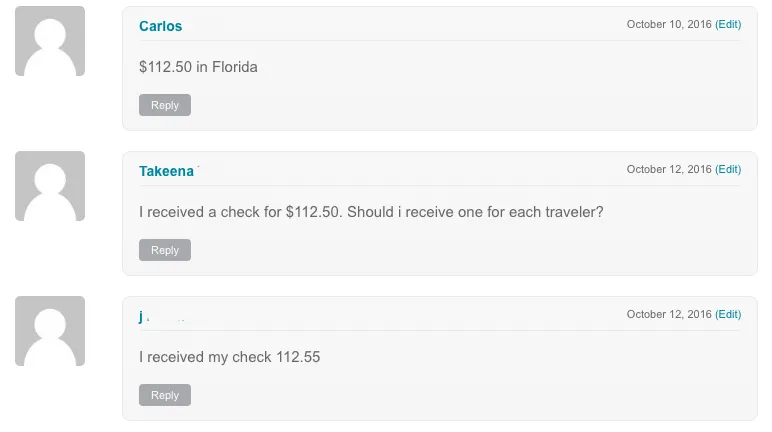The image size is (772, 432).
Task: Click the October 12 date on last comment
Action: pyautogui.click(x=668, y=314)
